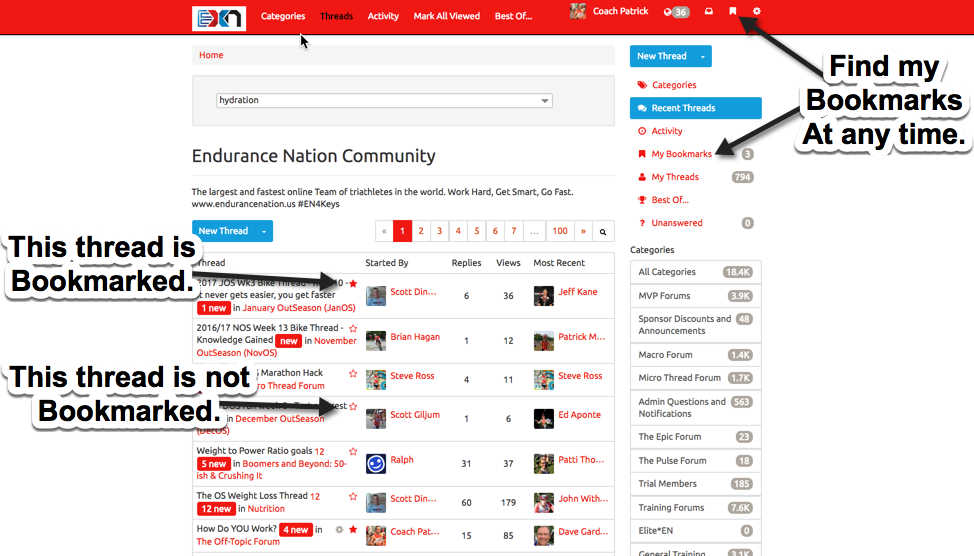Go to page 5 of threads
The image size is (974, 556).
pos(476,231)
